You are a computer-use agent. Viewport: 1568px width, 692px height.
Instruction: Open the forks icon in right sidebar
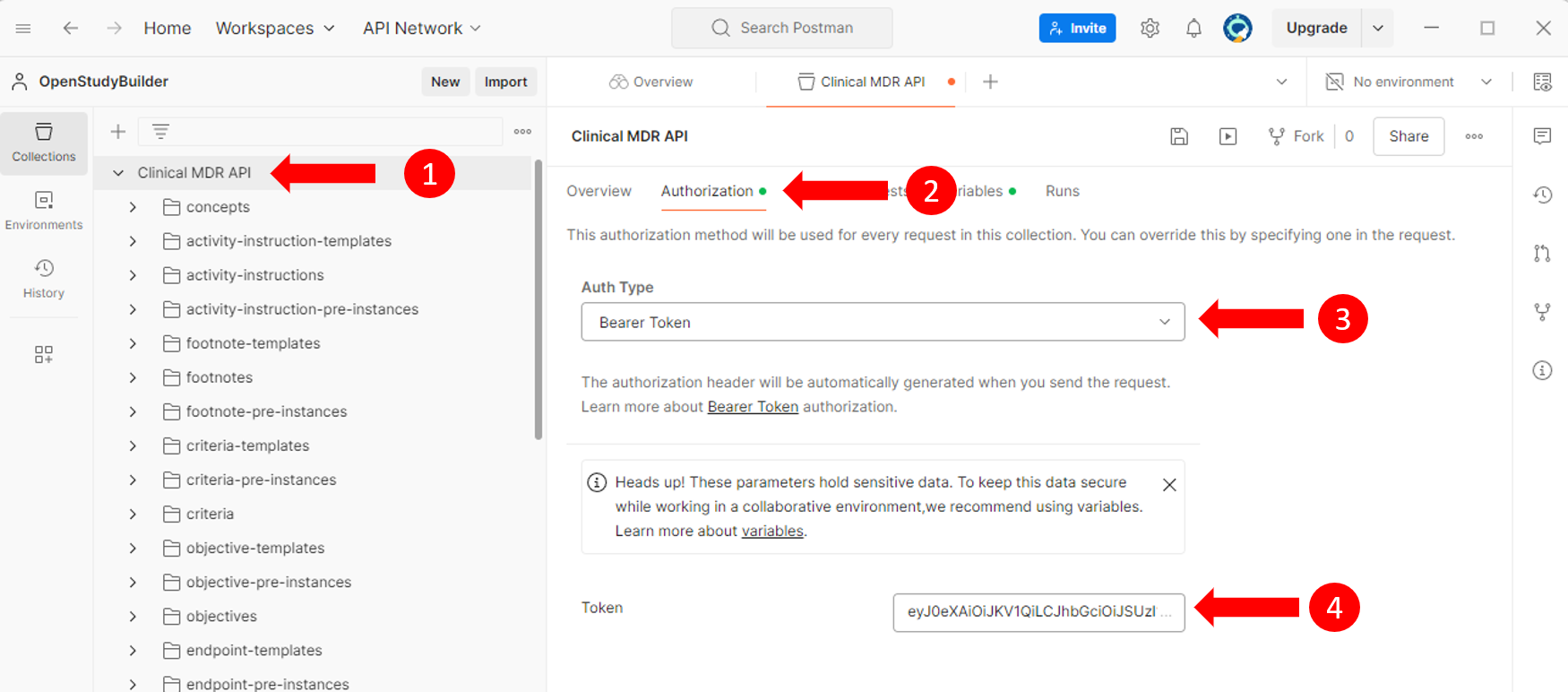[x=1542, y=312]
